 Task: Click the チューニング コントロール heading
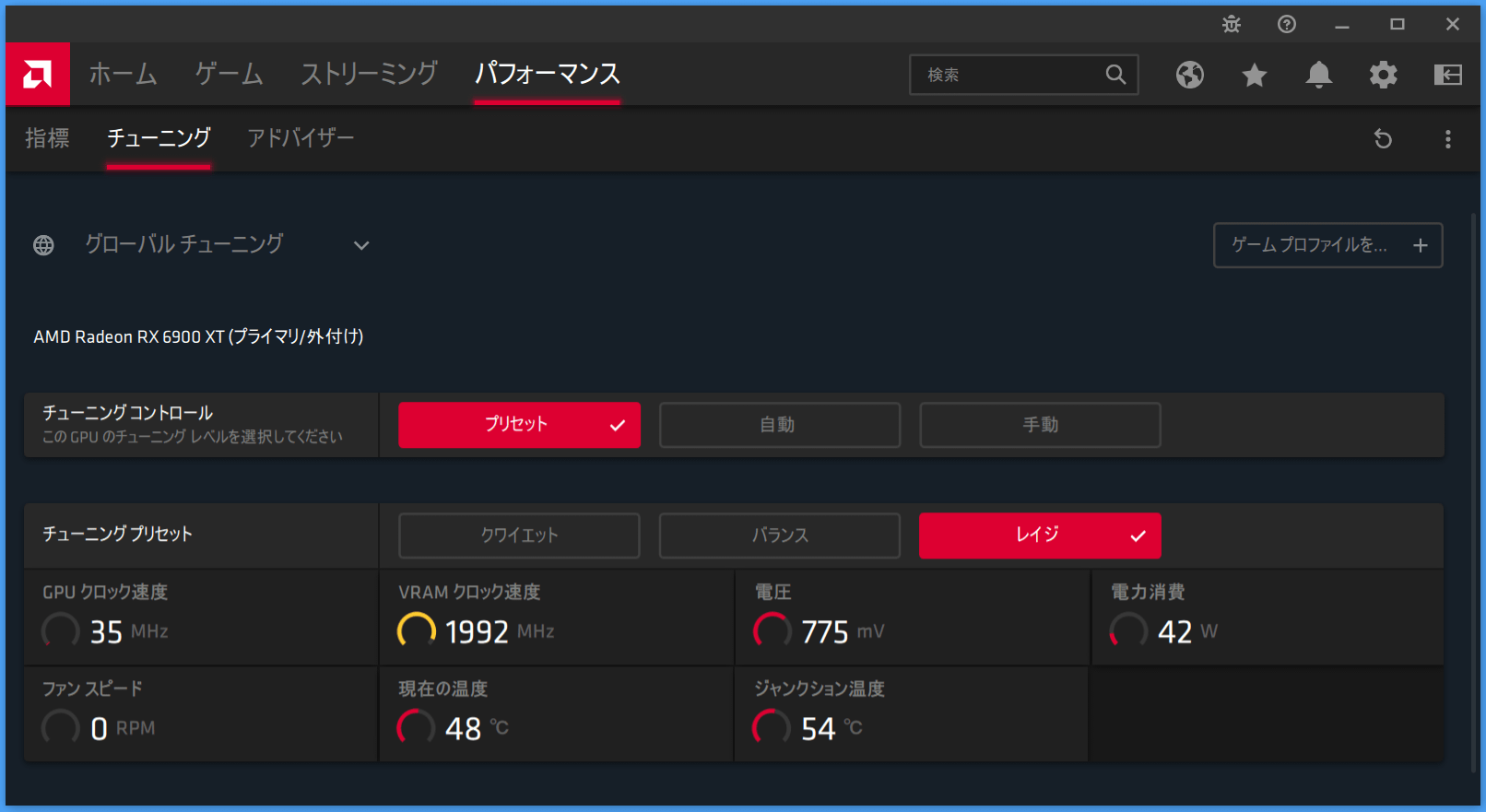click(127, 413)
